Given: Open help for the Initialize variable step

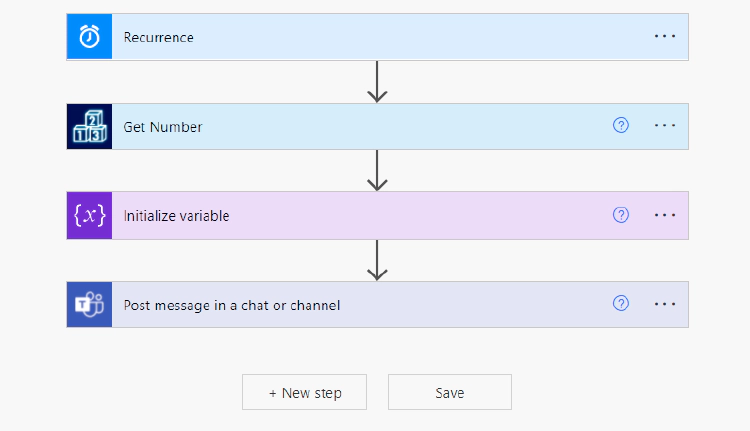Looking at the screenshot, I should (x=621, y=215).
